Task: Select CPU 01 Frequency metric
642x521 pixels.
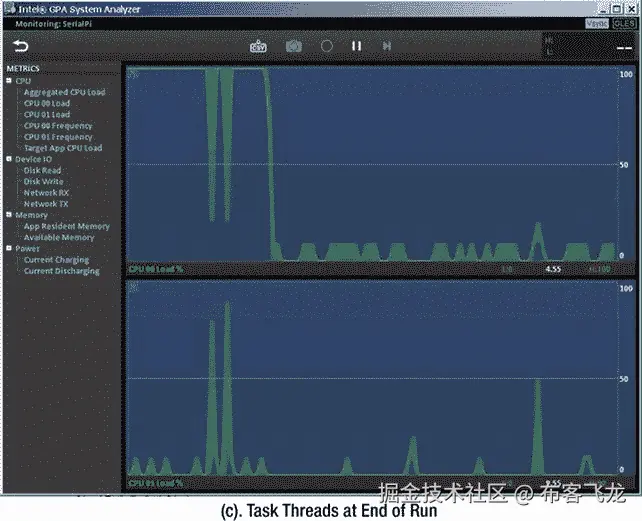Action: pyautogui.click(x=58, y=137)
